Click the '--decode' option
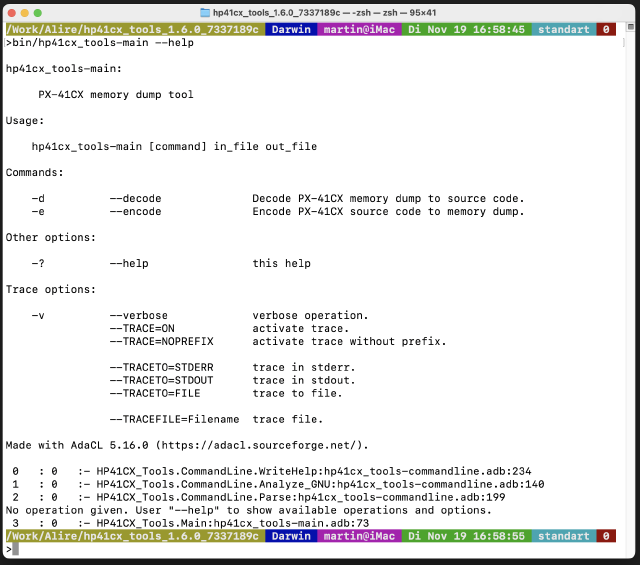Viewport: 640px width, 565px height. coord(136,198)
